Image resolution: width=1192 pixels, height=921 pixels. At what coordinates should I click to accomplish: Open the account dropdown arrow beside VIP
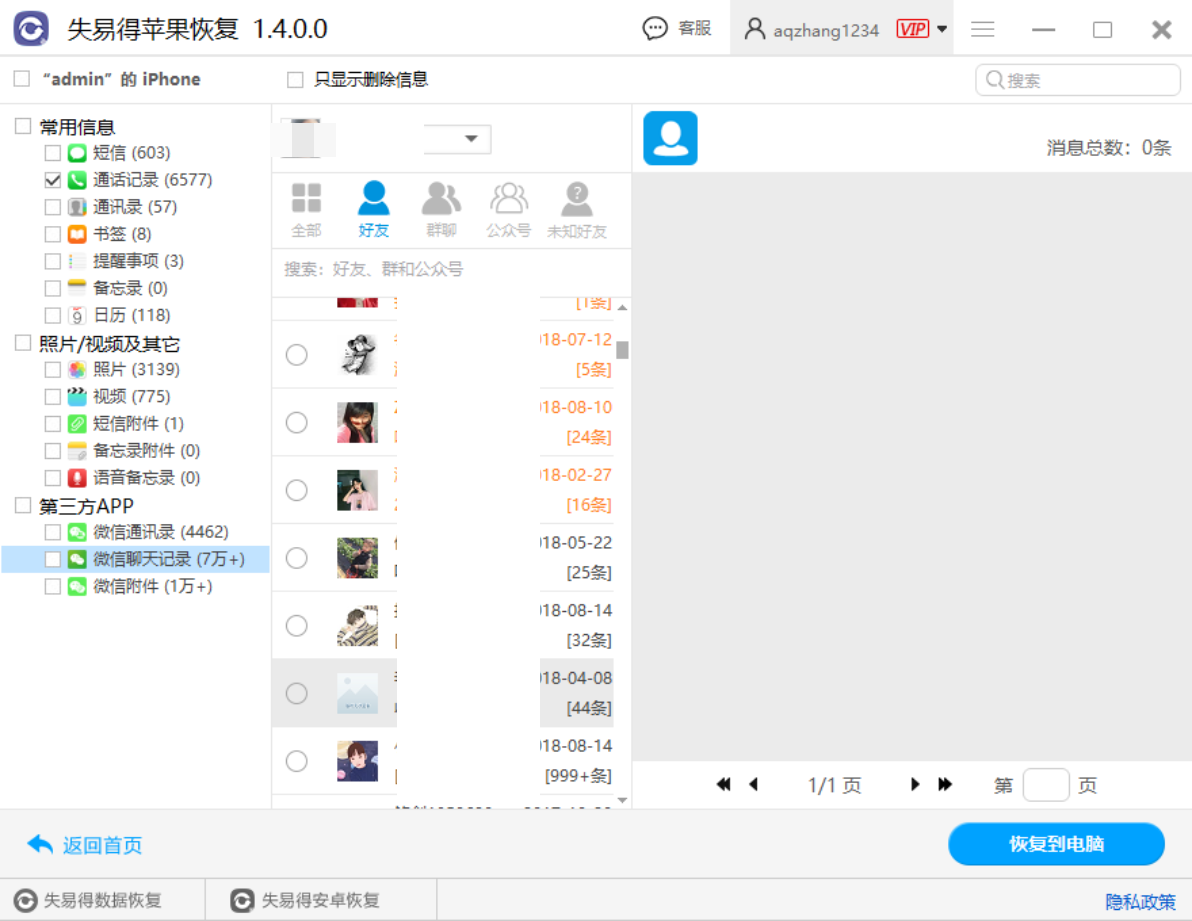click(x=942, y=29)
